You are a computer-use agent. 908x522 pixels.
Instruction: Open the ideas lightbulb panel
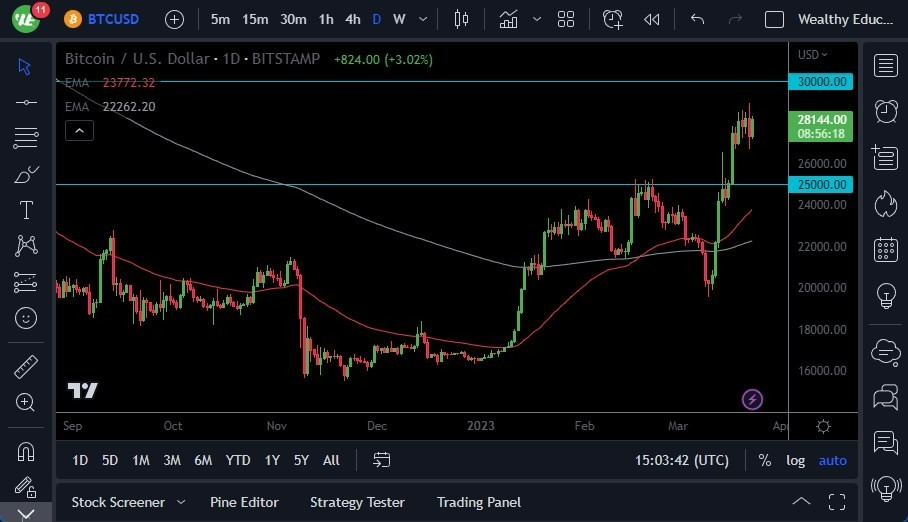[885, 295]
